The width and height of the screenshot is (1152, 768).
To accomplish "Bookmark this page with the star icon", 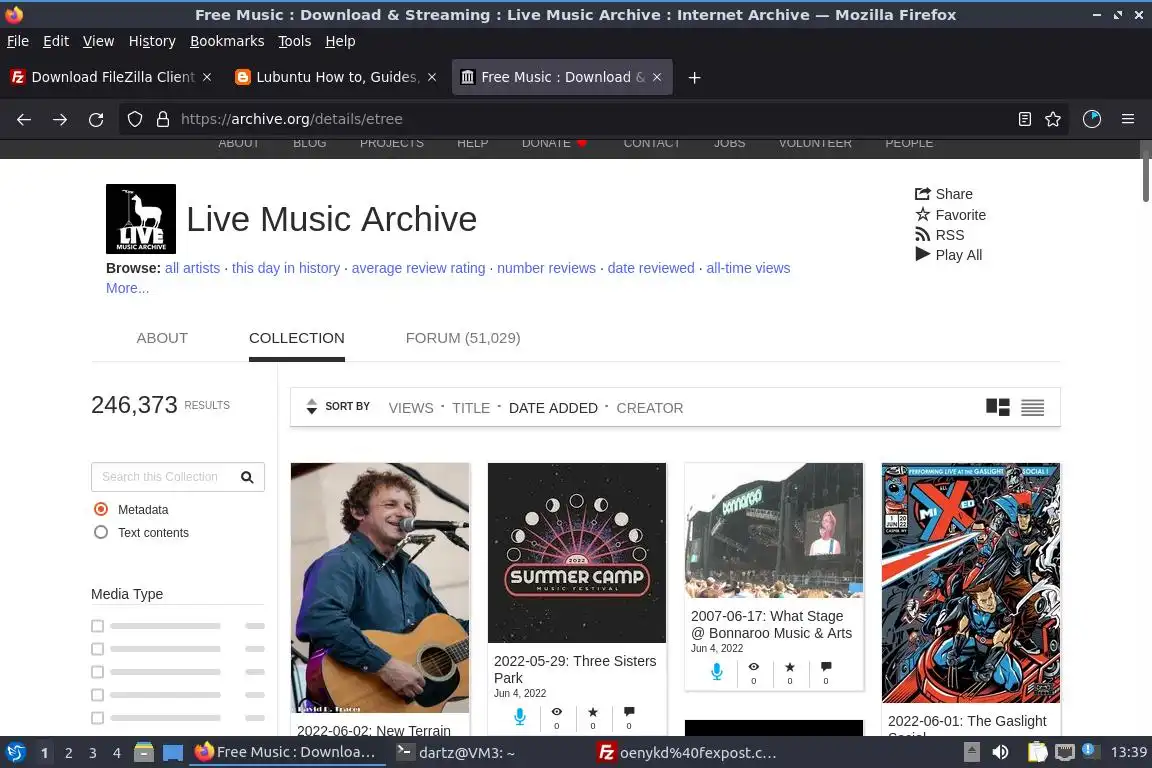I will point(1053,119).
